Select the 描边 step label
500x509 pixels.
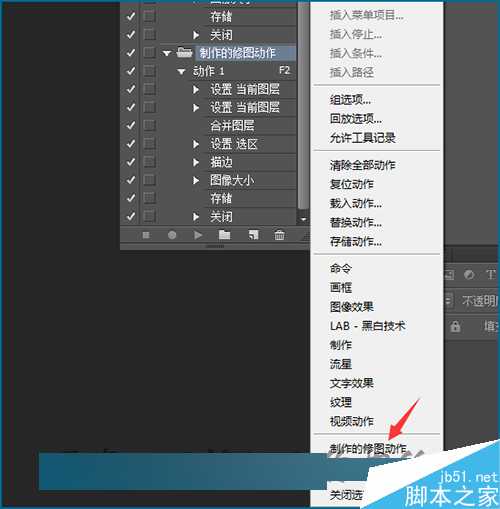tap(221, 162)
